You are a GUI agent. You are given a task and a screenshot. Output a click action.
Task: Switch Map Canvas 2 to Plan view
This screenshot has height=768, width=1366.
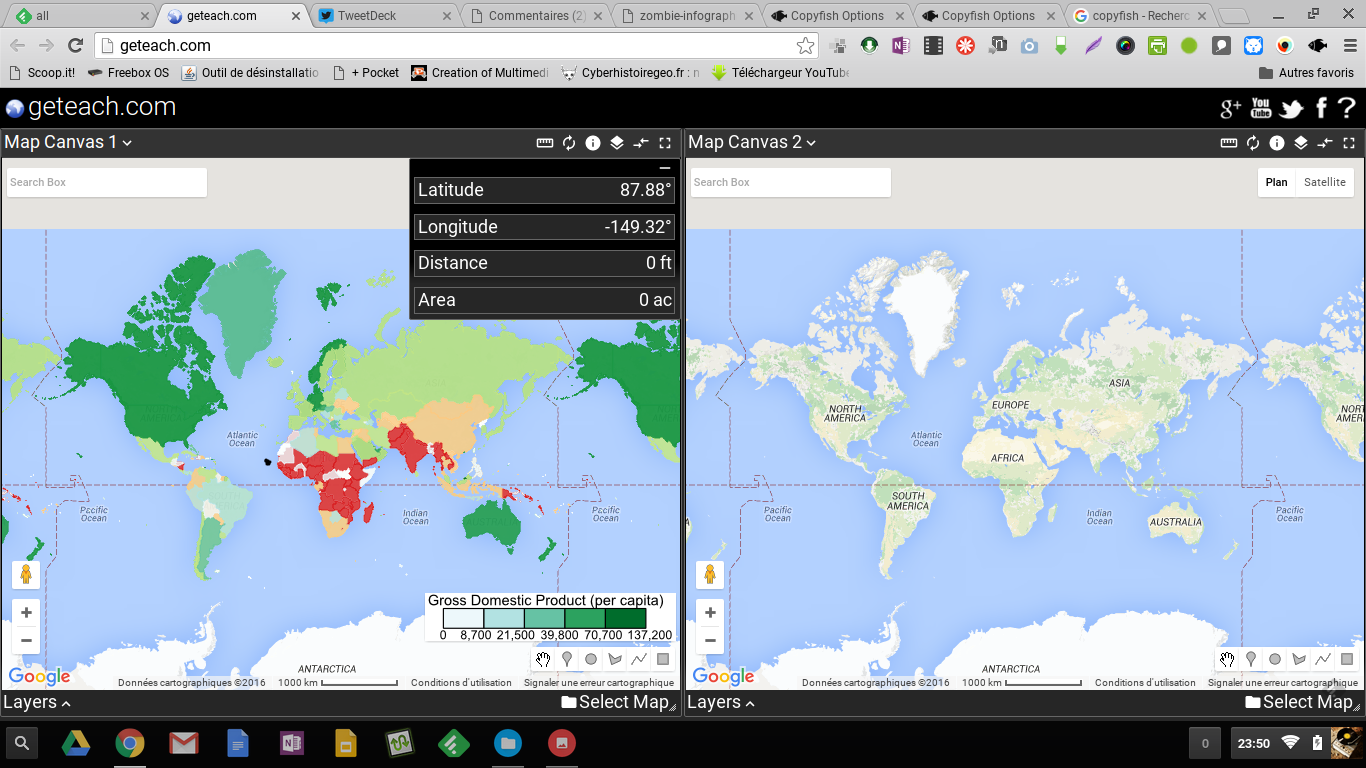[1276, 182]
